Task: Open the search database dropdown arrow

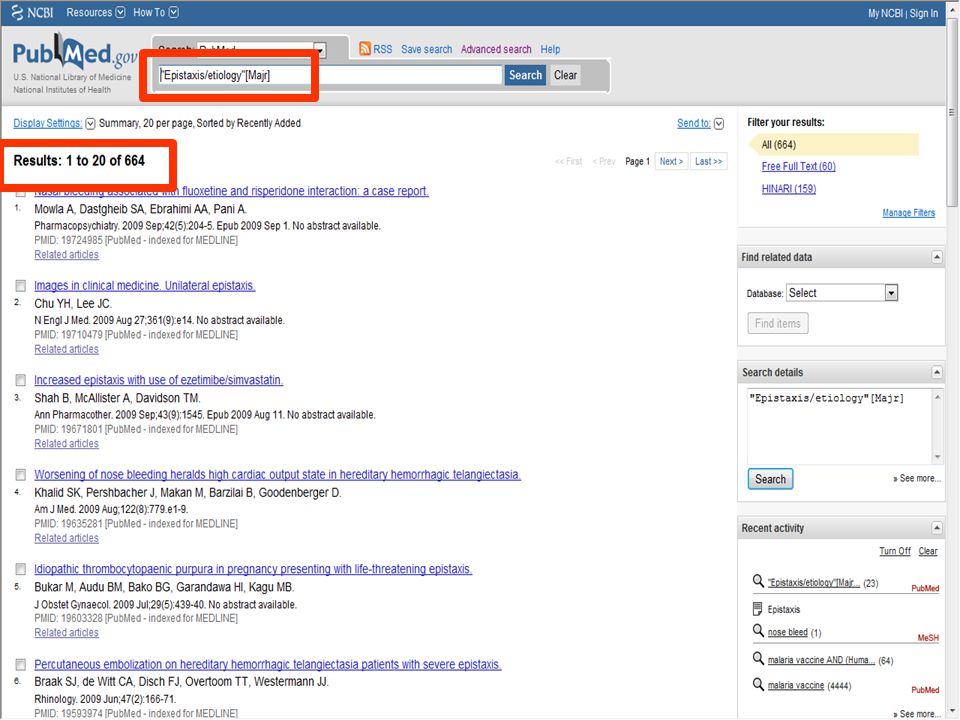Action: pyautogui.click(x=320, y=49)
